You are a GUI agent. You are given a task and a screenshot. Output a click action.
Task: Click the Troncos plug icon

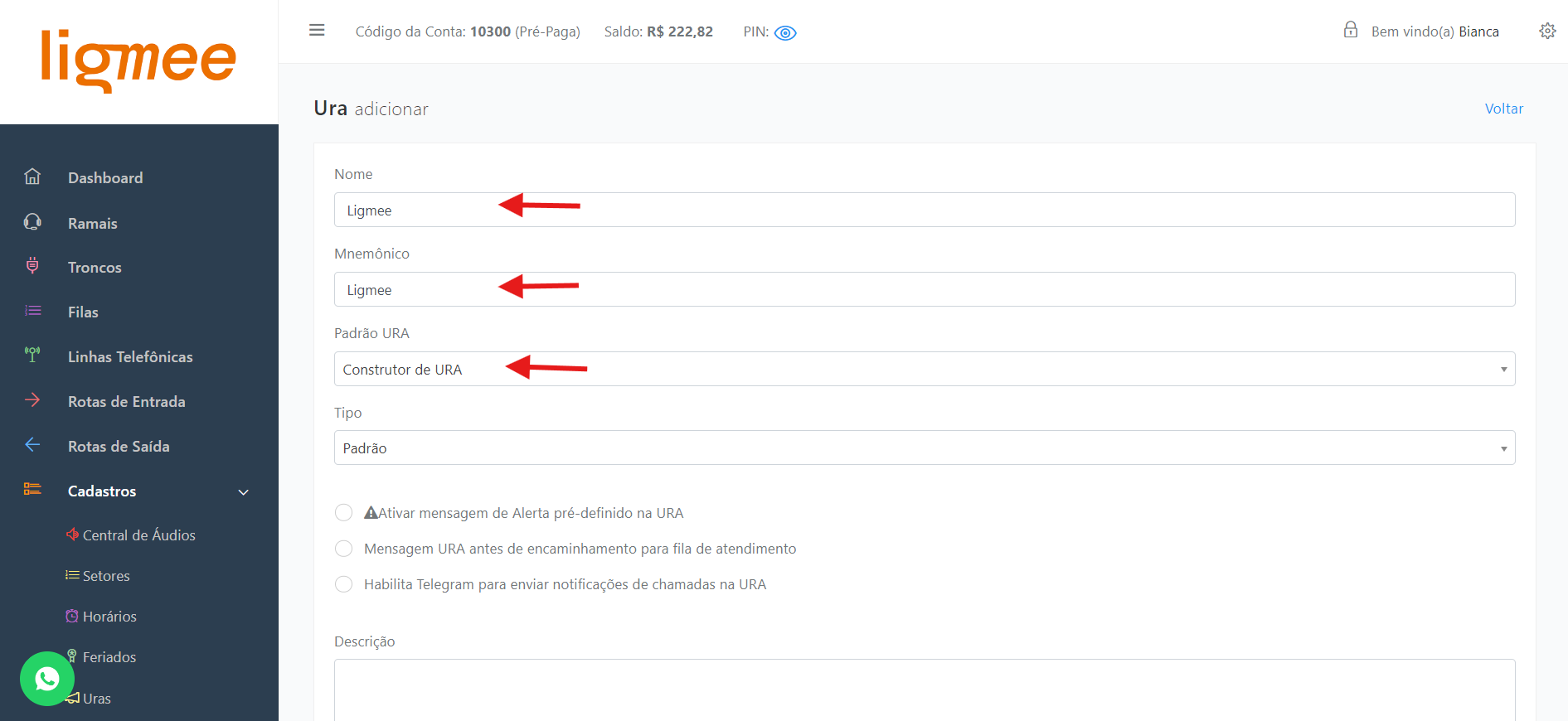(x=32, y=266)
